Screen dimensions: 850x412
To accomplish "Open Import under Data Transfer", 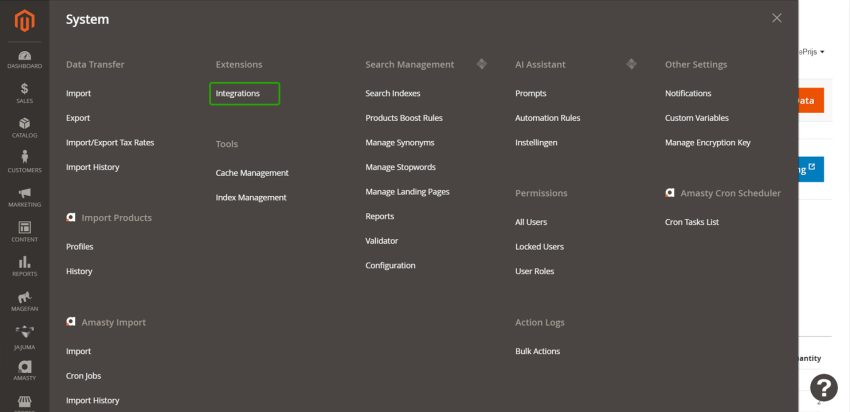I will pos(79,93).
